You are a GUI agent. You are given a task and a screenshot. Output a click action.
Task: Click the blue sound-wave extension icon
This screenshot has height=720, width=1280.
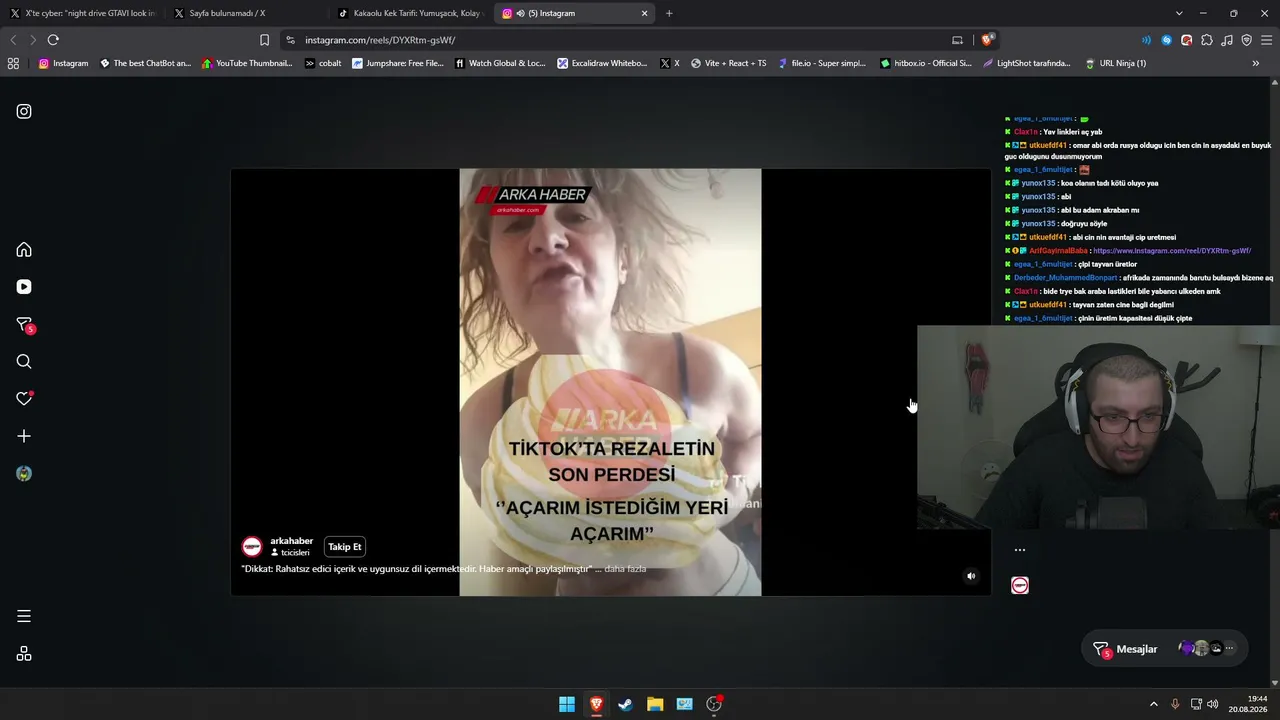coord(1146,40)
